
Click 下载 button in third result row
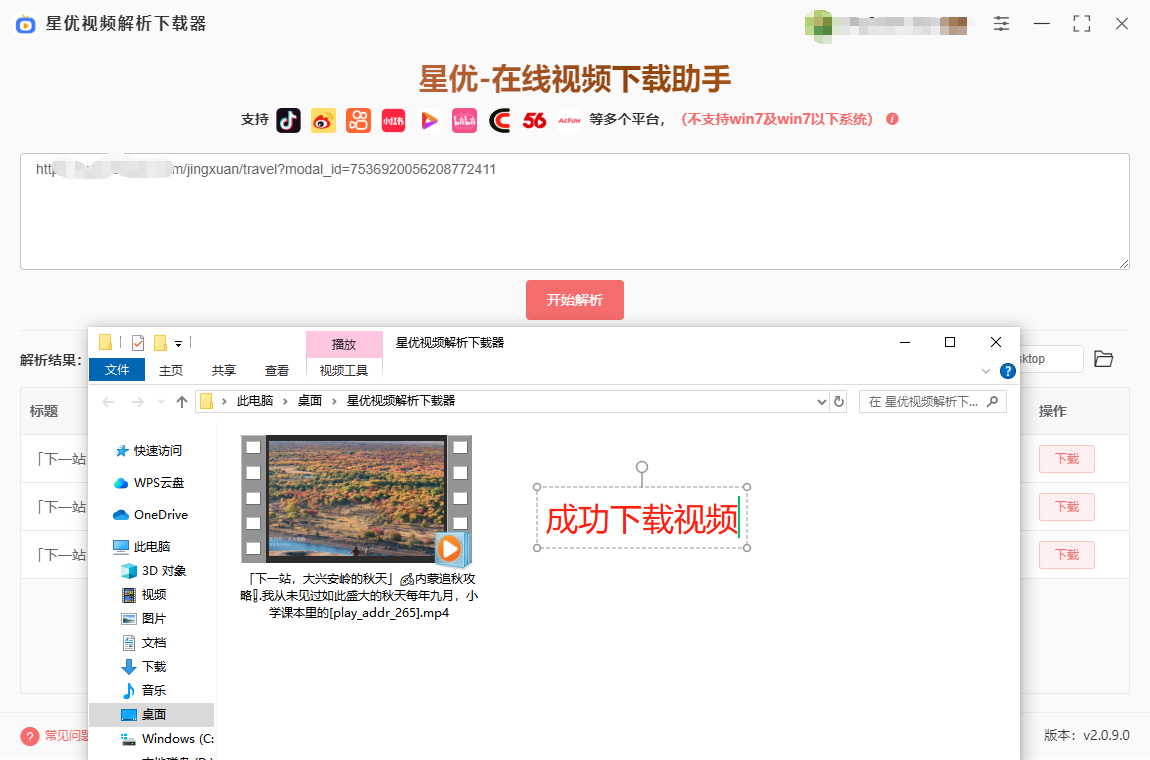(x=1067, y=555)
